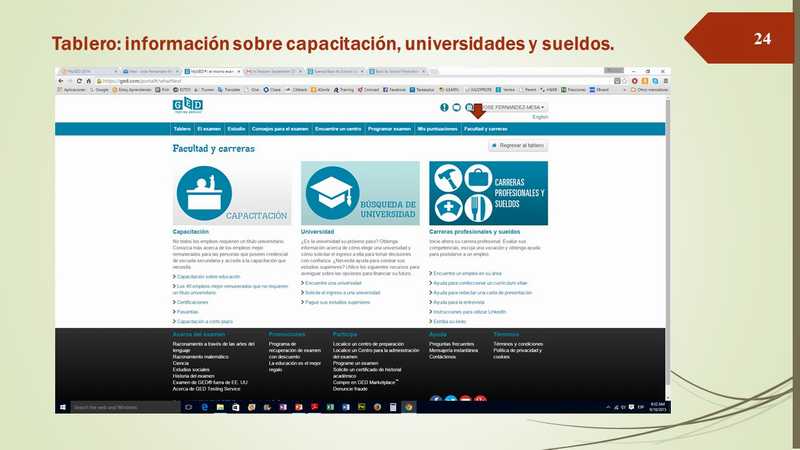Go back with the browser back arrow
The image size is (800, 450).
click(x=61, y=81)
